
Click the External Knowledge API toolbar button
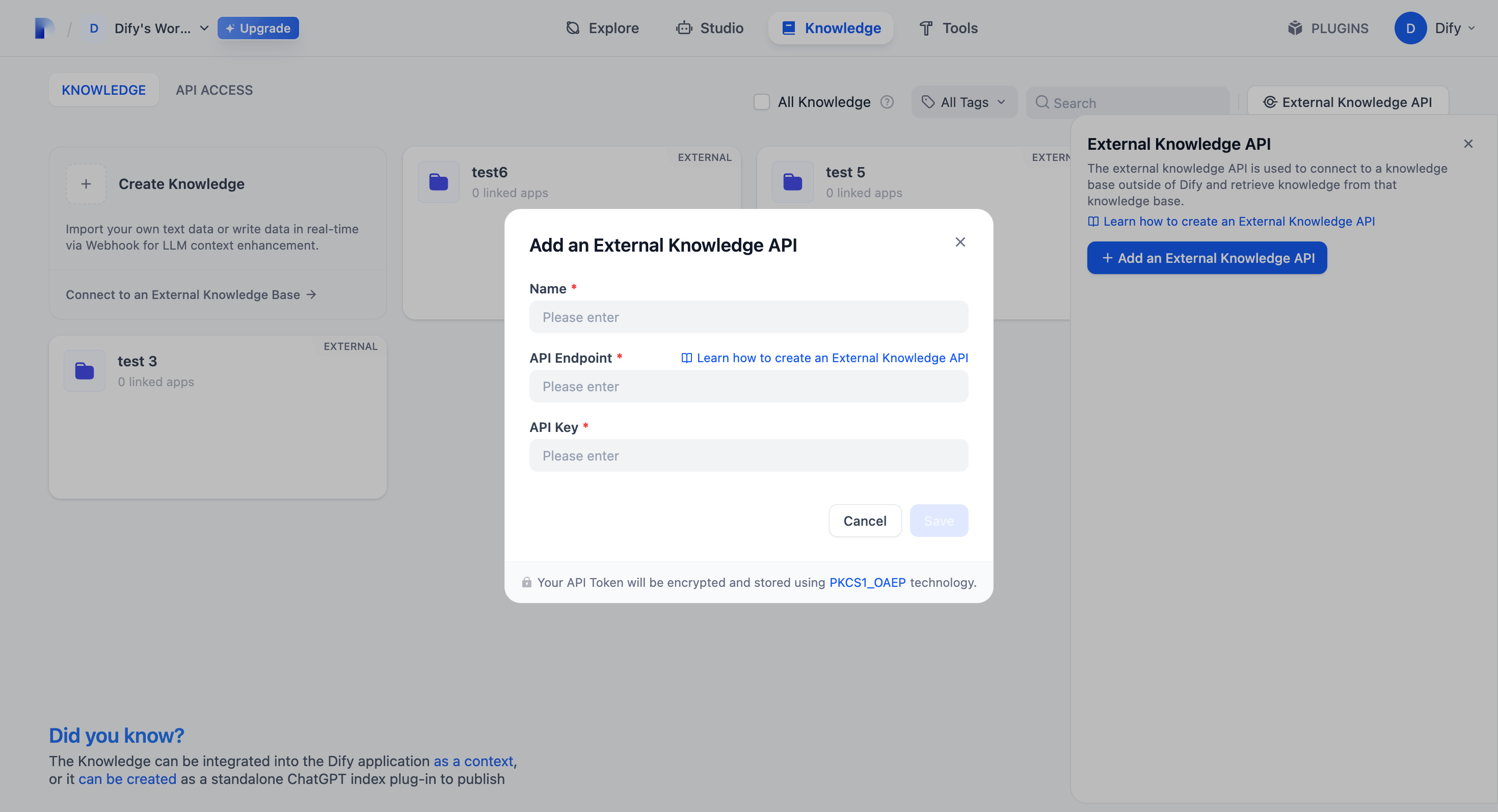coord(1347,102)
